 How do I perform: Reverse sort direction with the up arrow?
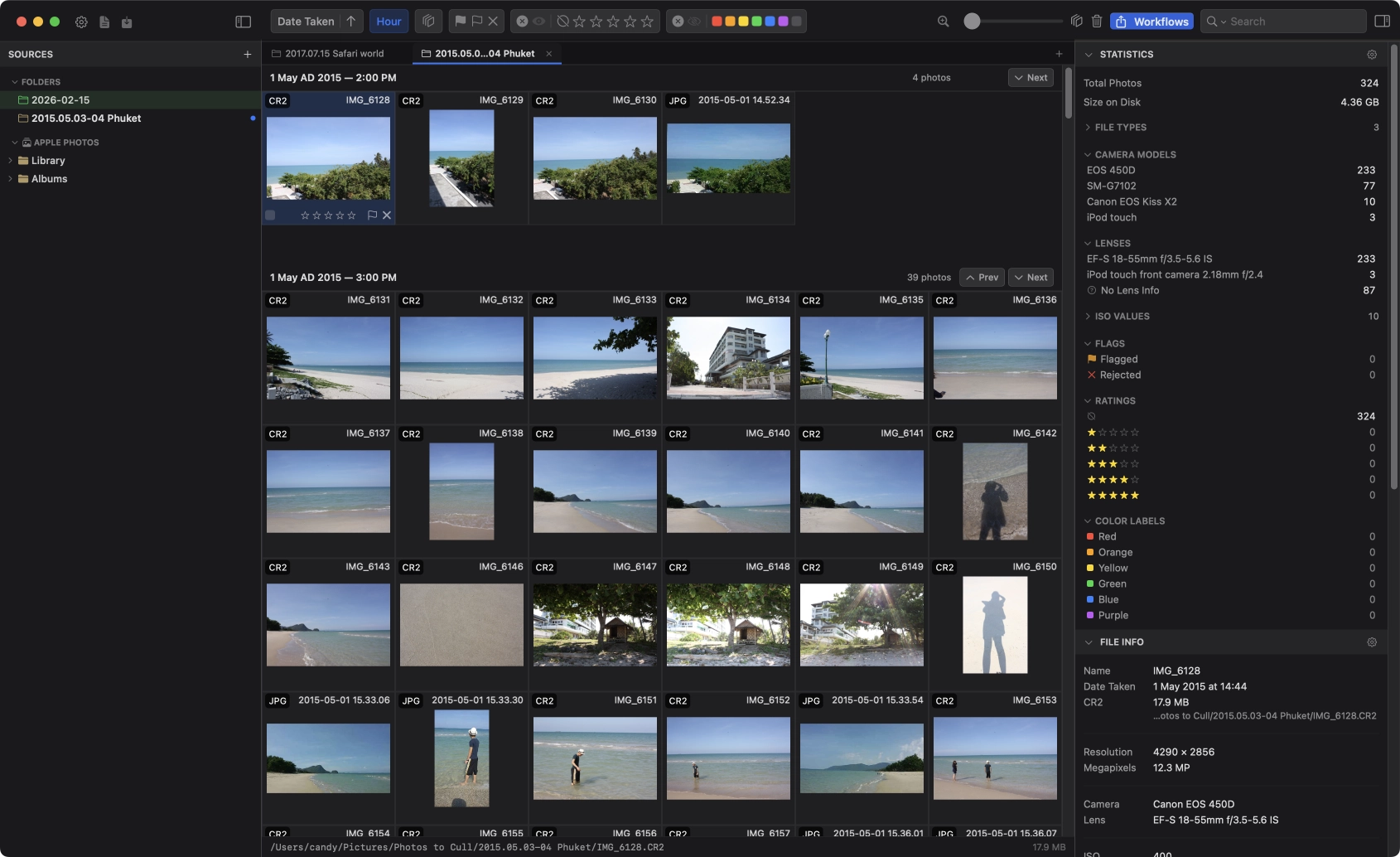351,22
